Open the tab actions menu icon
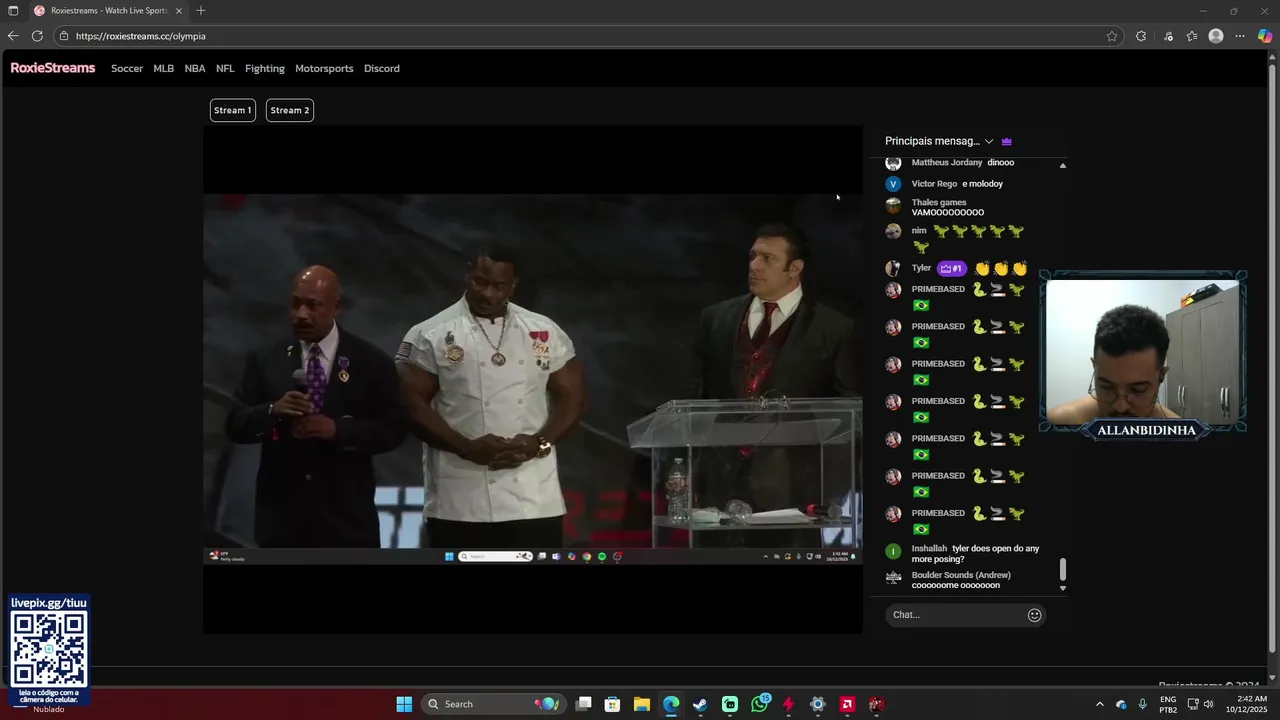Viewport: 1280px width, 720px height. (x=13, y=11)
